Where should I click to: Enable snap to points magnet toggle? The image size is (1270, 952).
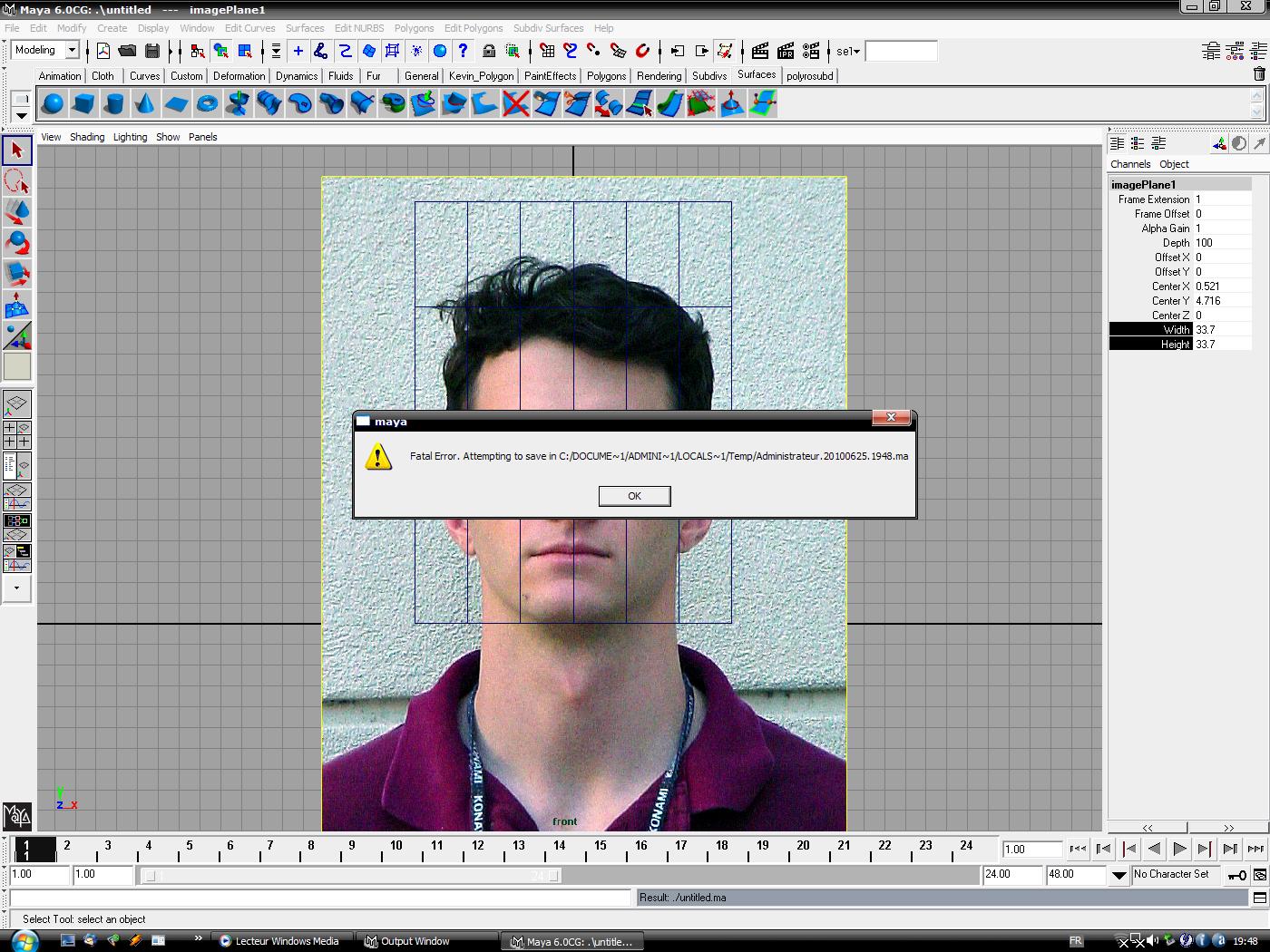coord(592,52)
